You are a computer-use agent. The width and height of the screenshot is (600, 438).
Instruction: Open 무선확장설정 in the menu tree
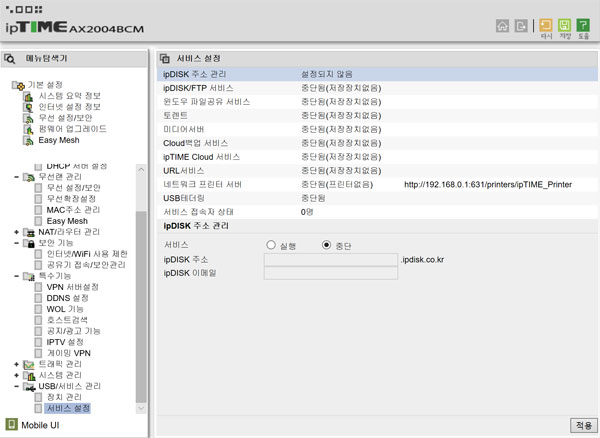(71, 199)
